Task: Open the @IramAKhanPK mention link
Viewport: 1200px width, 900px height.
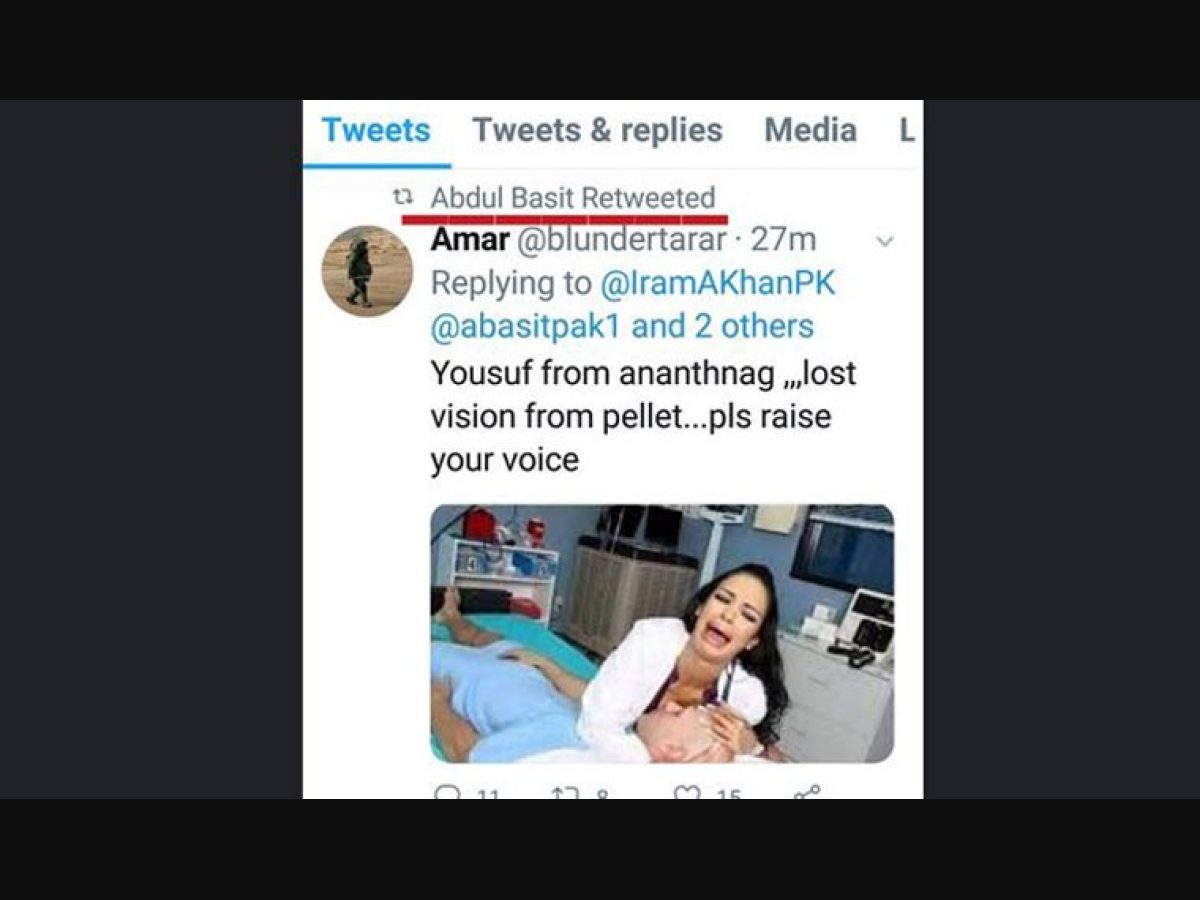Action: 717,283
